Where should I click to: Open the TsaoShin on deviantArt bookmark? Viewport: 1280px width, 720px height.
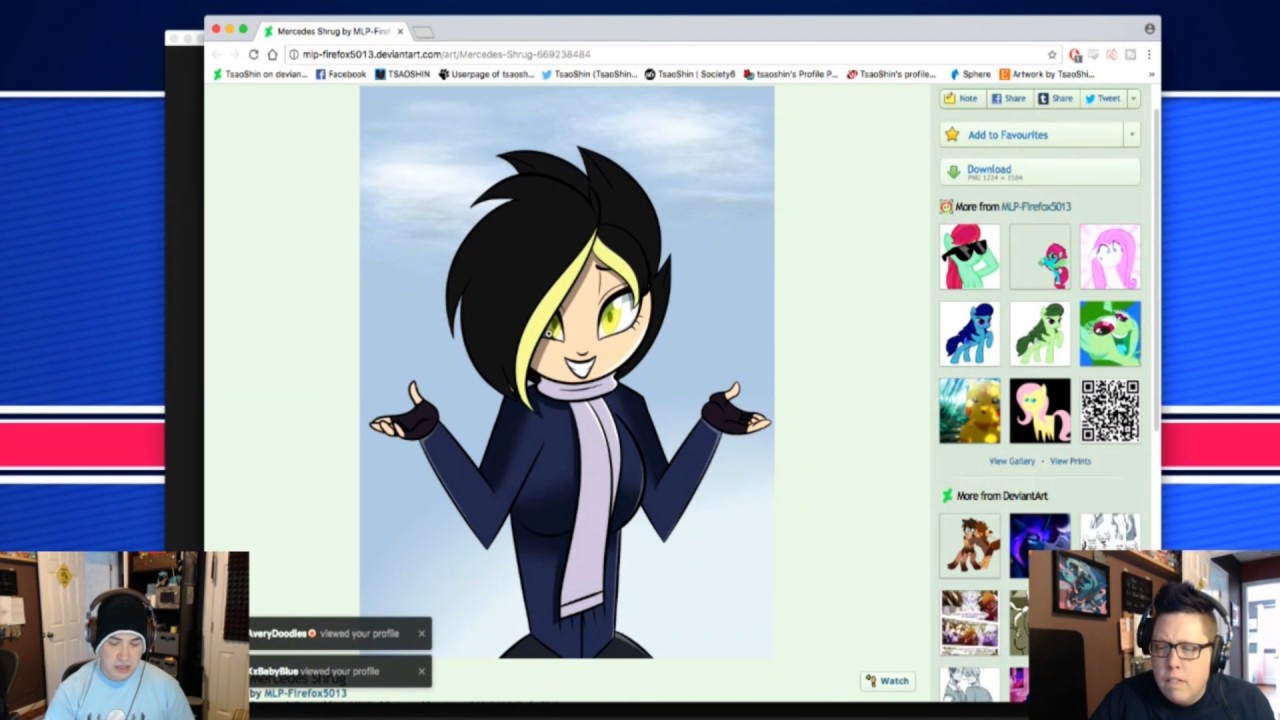260,74
